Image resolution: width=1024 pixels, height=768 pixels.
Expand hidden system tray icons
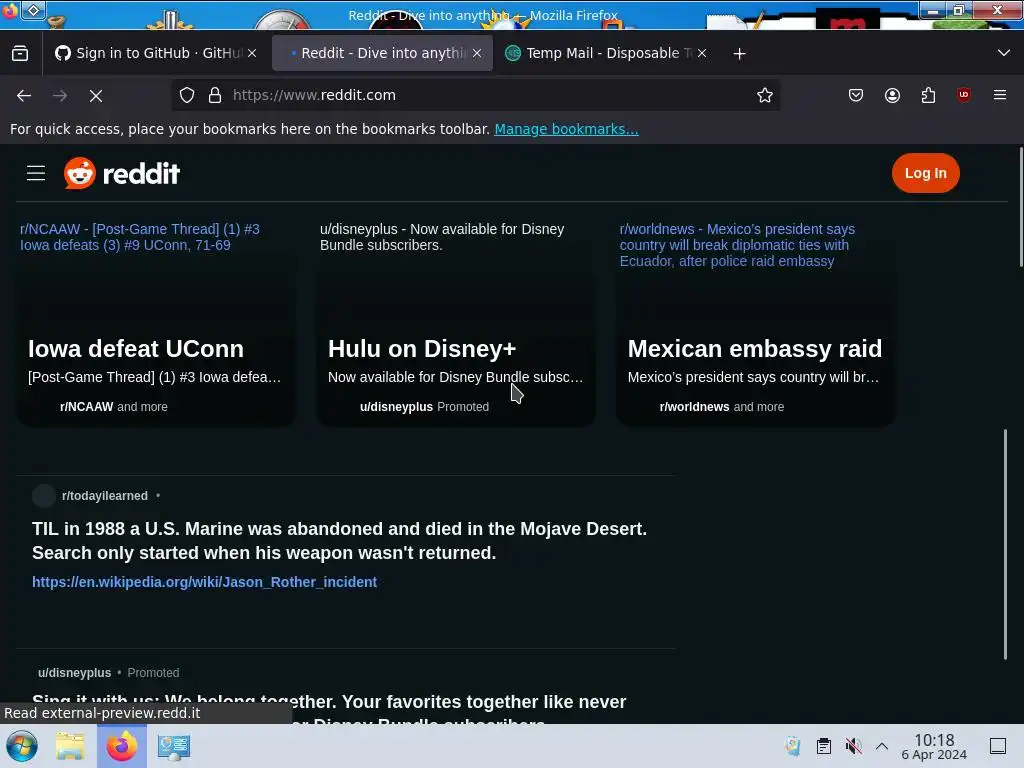[x=882, y=746]
